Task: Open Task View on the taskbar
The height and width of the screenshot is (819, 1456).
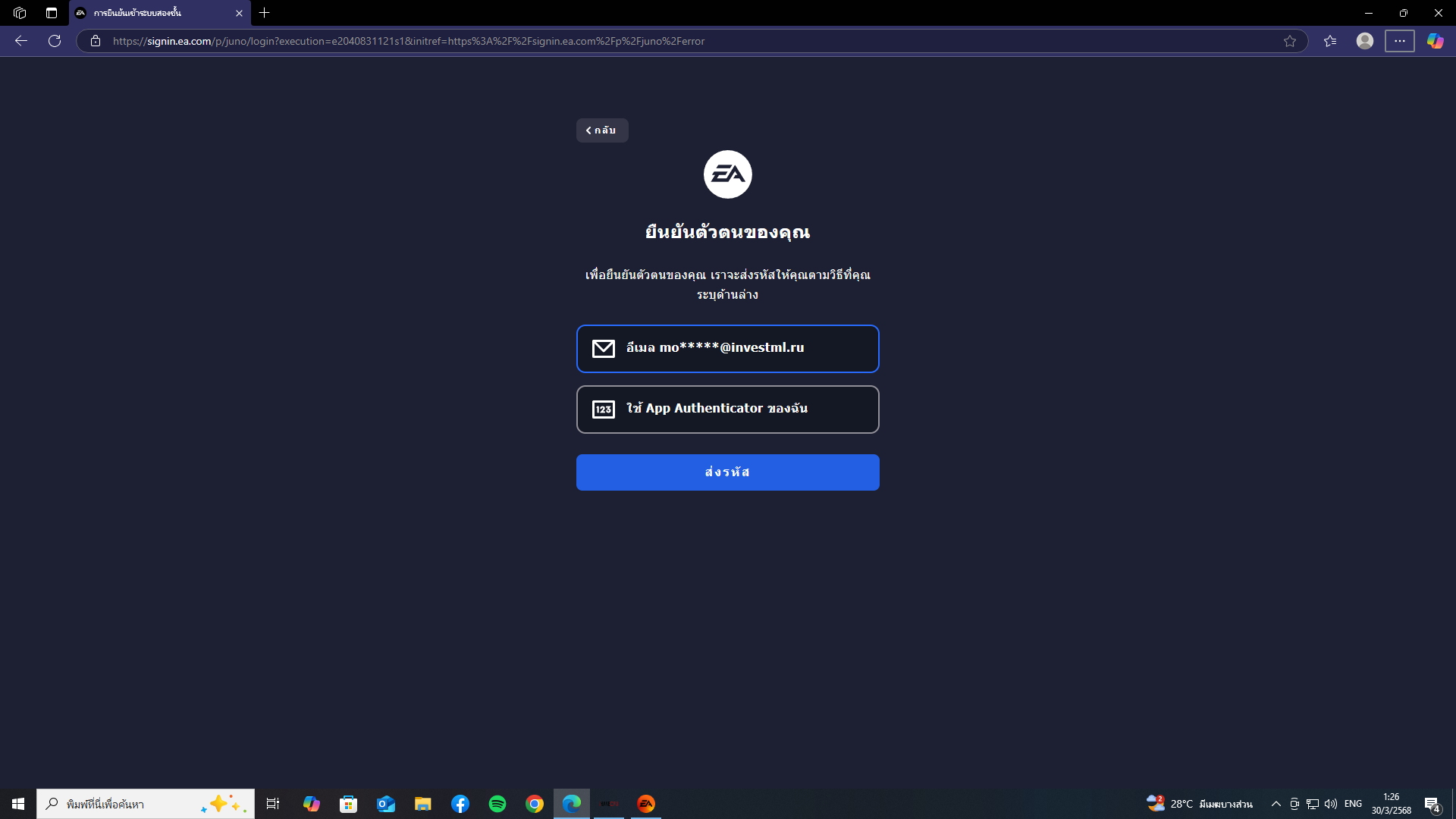Action: coord(273,804)
